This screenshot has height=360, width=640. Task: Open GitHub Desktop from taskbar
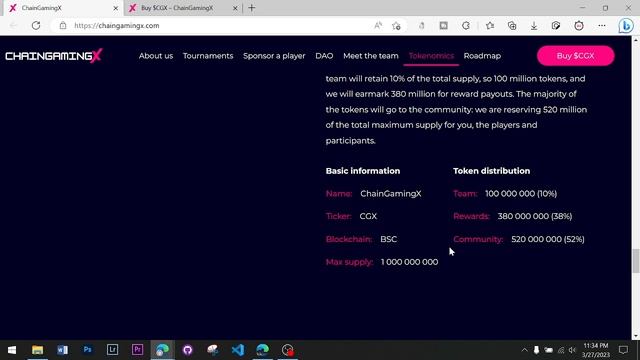pos(187,350)
